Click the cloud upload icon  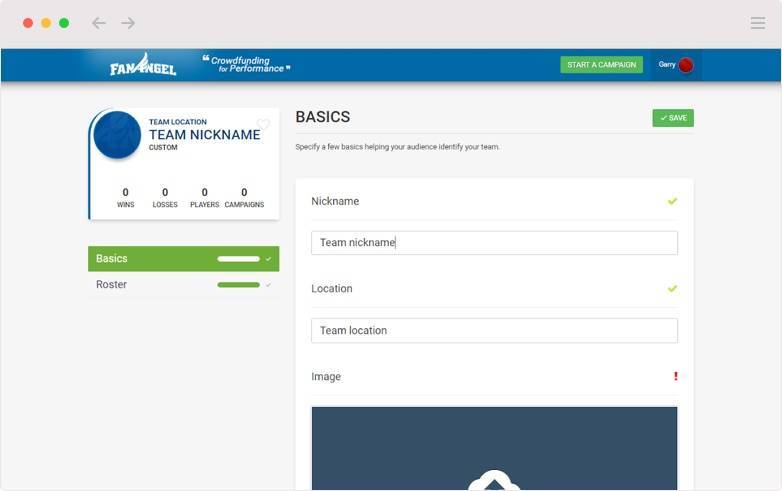pyautogui.click(x=494, y=481)
